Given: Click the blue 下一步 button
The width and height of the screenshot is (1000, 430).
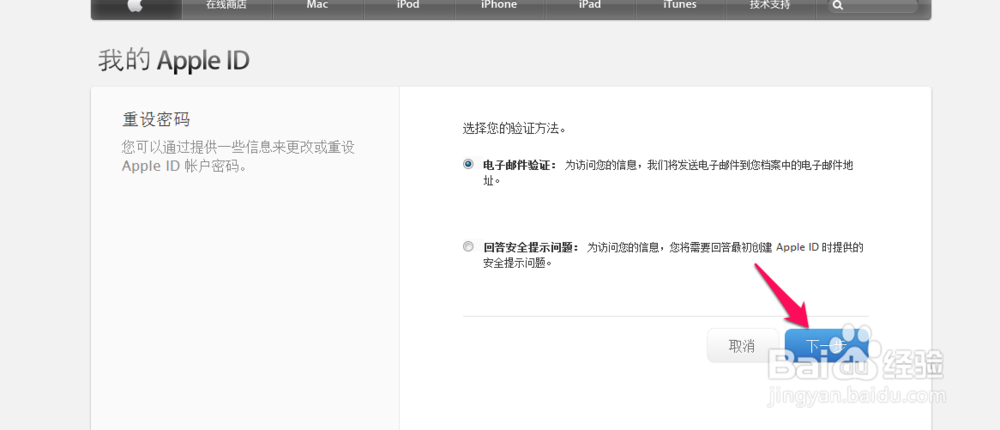Looking at the screenshot, I should pyautogui.click(x=827, y=346).
